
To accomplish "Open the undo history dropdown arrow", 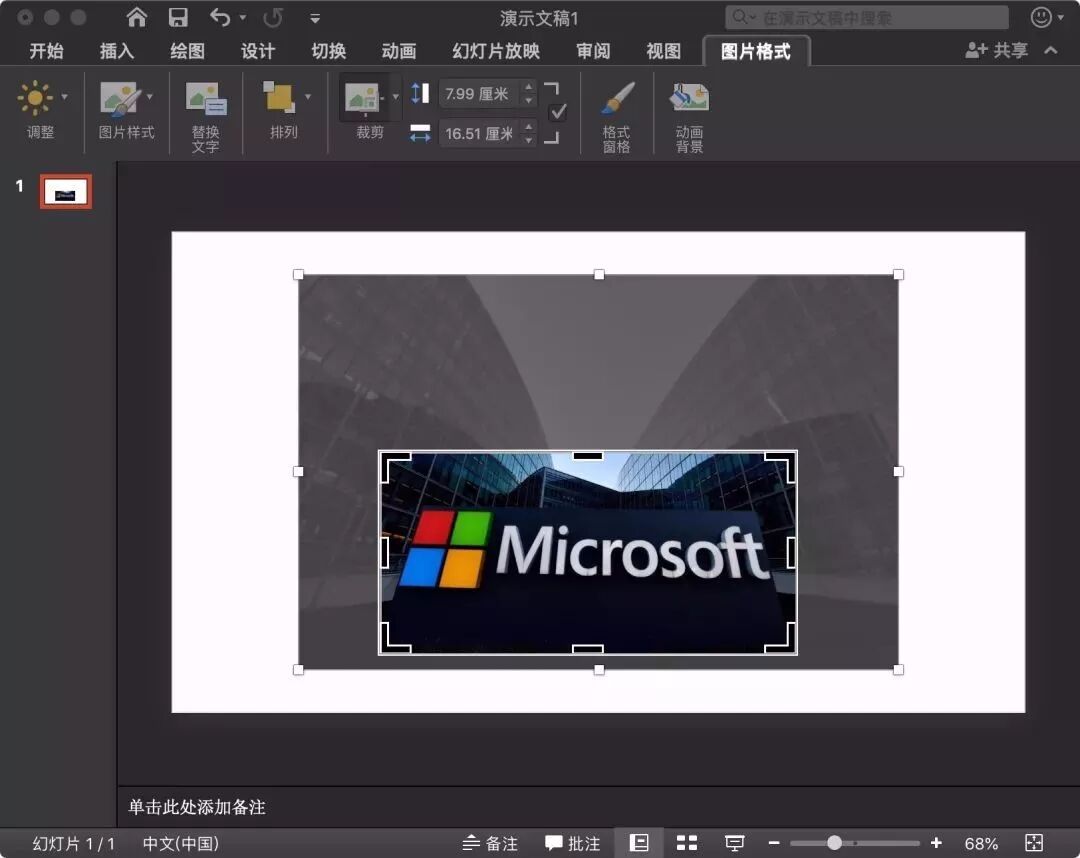I will click(242, 17).
